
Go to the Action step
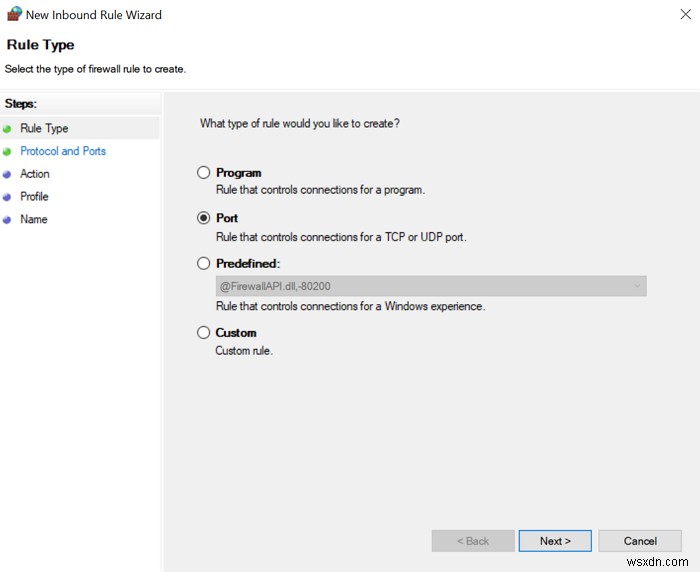point(35,174)
